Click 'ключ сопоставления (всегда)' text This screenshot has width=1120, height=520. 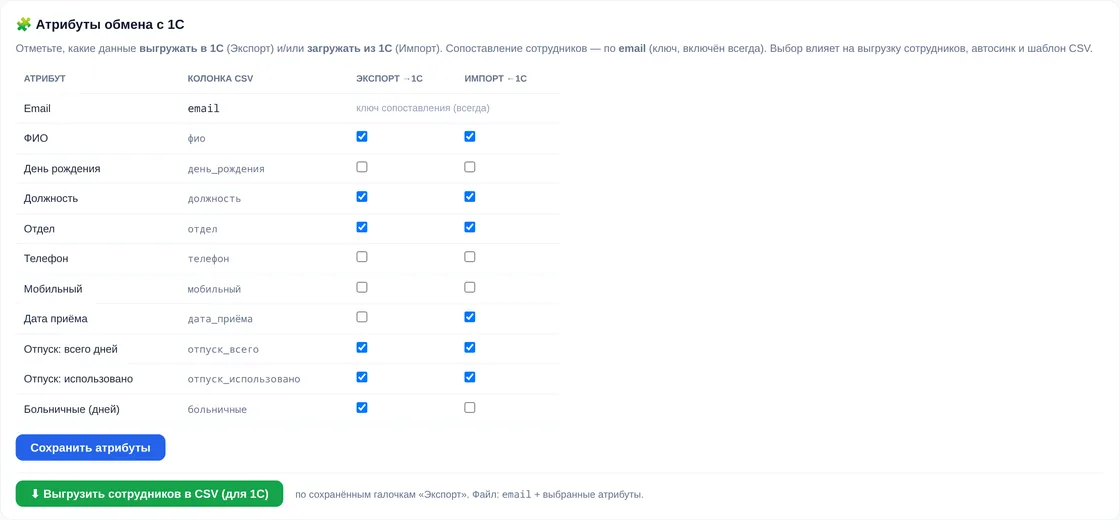pyautogui.click(x=423, y=109)
